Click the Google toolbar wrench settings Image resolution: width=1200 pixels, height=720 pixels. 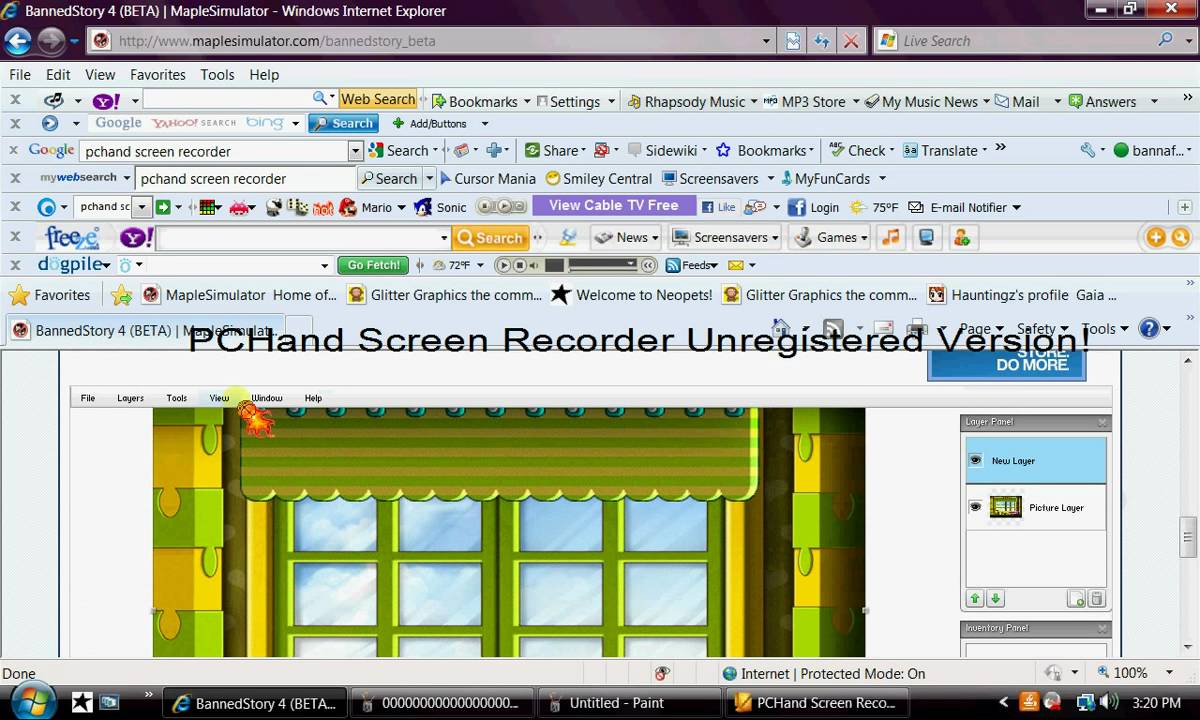[x=1088, y=150]
